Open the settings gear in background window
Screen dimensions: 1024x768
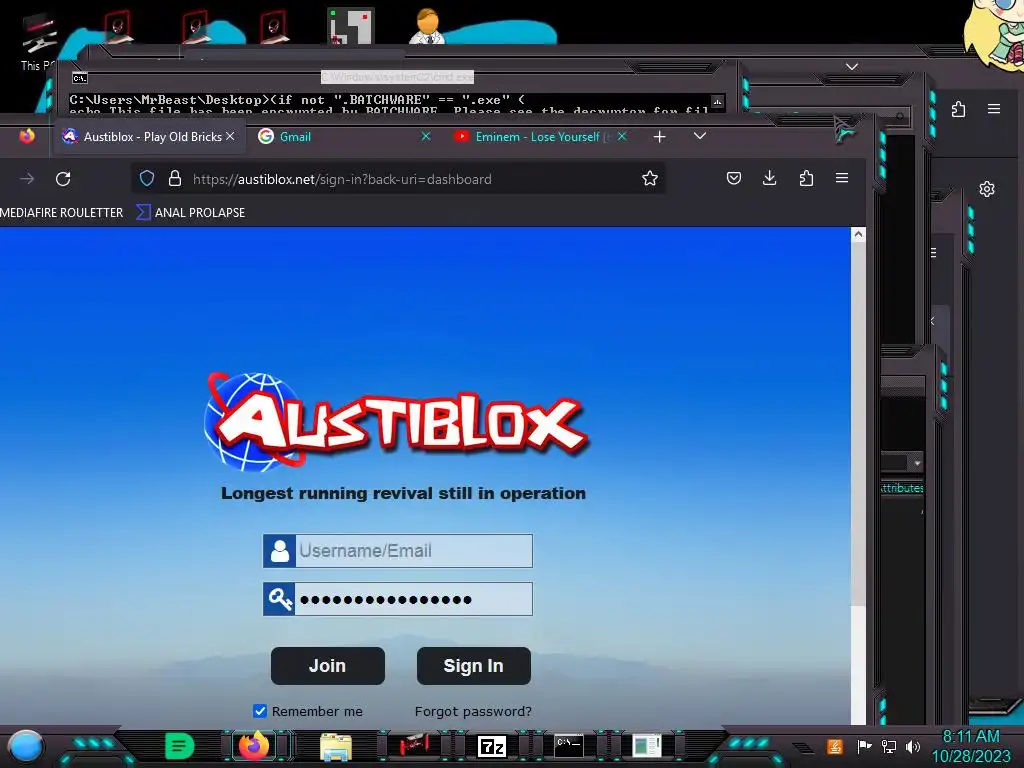tap(987, 189)
